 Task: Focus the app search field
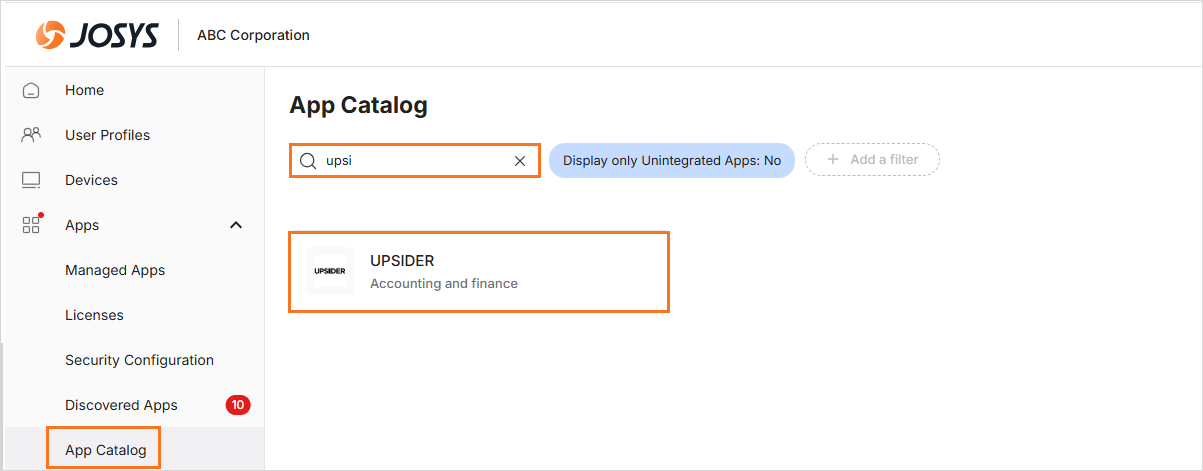tap(415, 160)
